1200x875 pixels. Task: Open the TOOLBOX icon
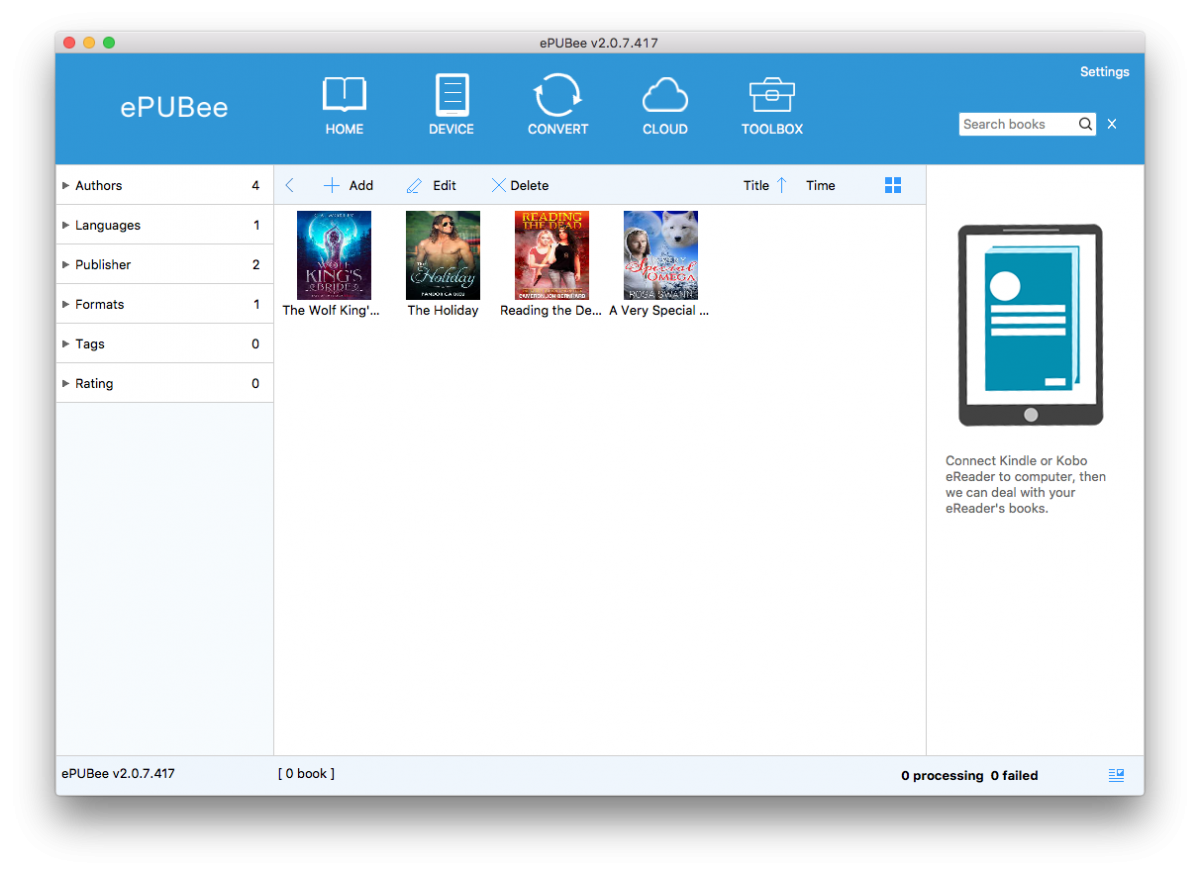click(x=772, y=95)
